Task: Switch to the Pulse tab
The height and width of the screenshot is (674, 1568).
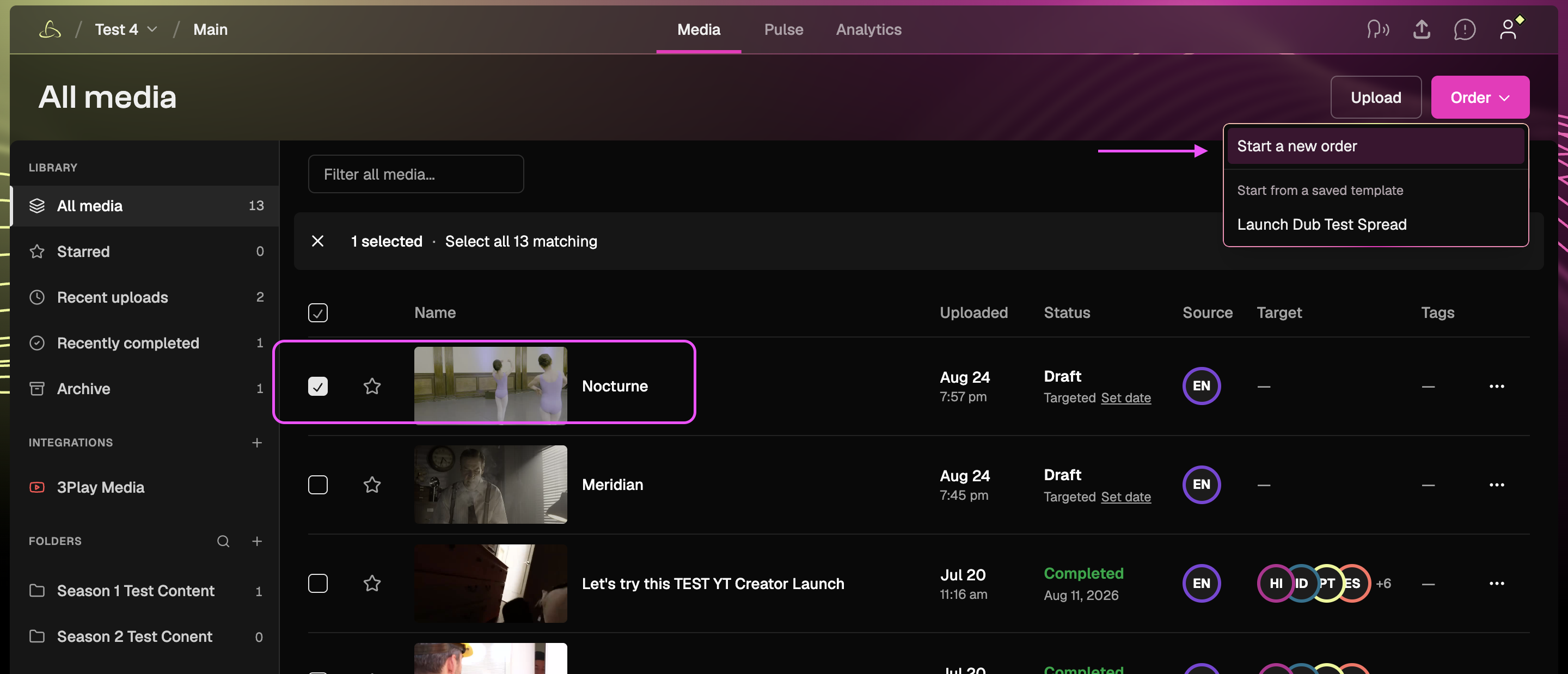Action: coord(783,29)
